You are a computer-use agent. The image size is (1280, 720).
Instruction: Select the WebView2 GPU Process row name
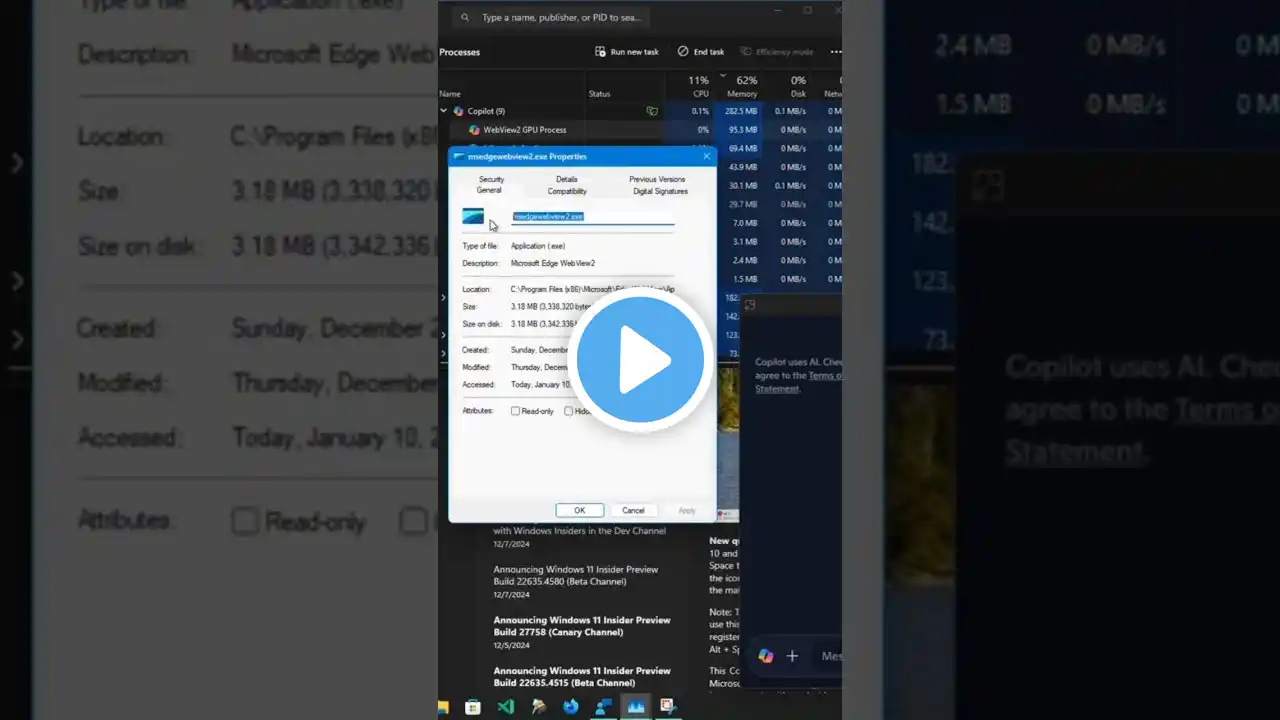click(525, 130)
